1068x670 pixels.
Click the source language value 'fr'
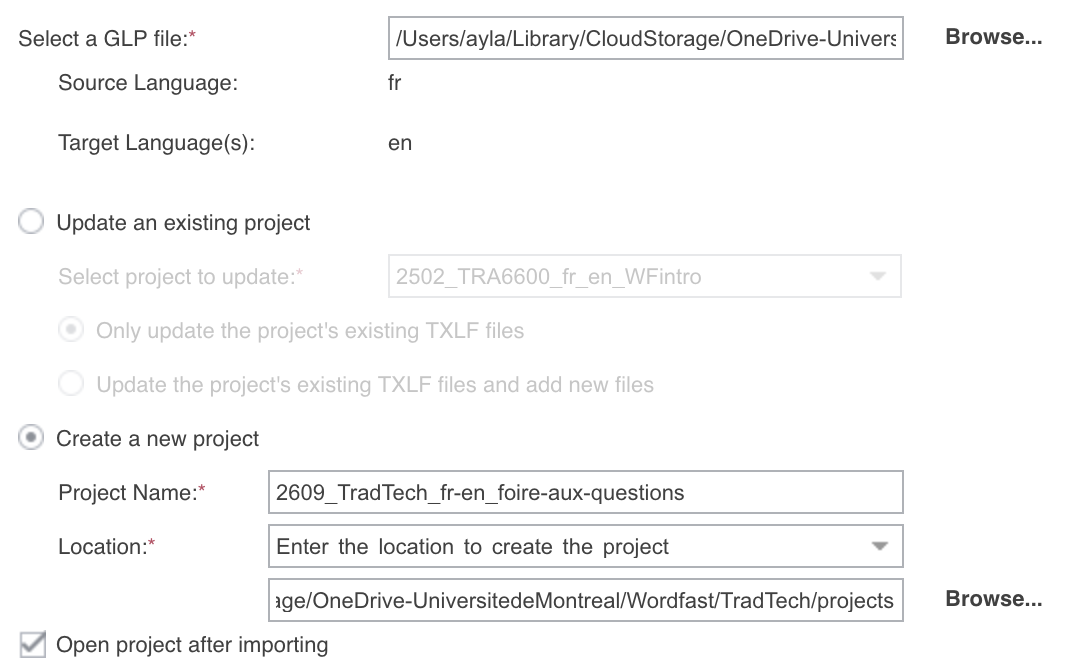pos(394,82)
